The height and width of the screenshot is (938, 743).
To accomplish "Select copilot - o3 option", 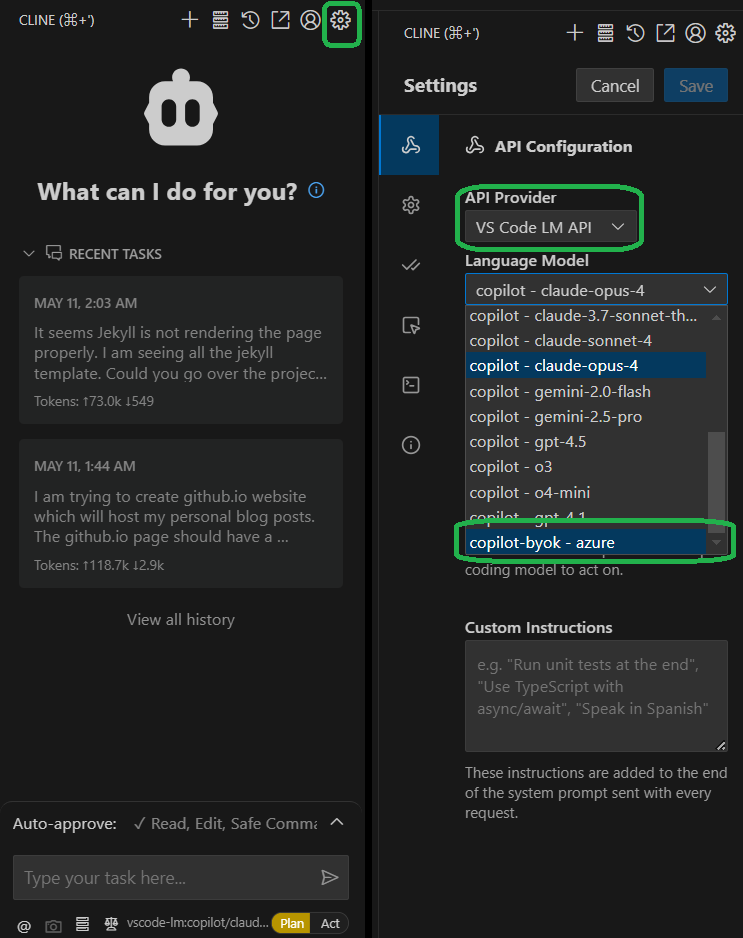I will (586, 467).
